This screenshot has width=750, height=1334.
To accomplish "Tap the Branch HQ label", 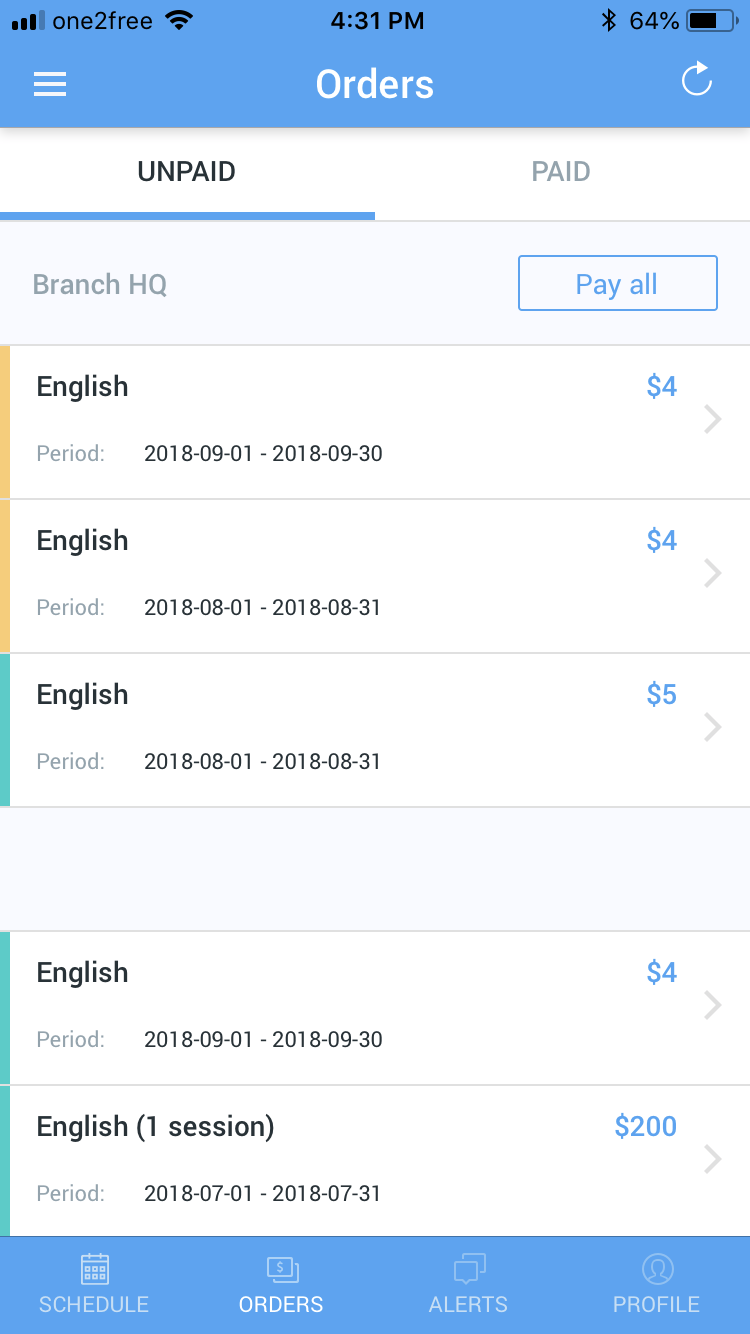I will click(x=100, y=285).
